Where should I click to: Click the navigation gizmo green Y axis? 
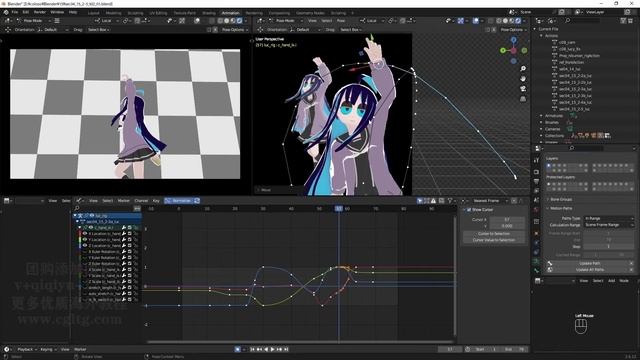(503, 50)
